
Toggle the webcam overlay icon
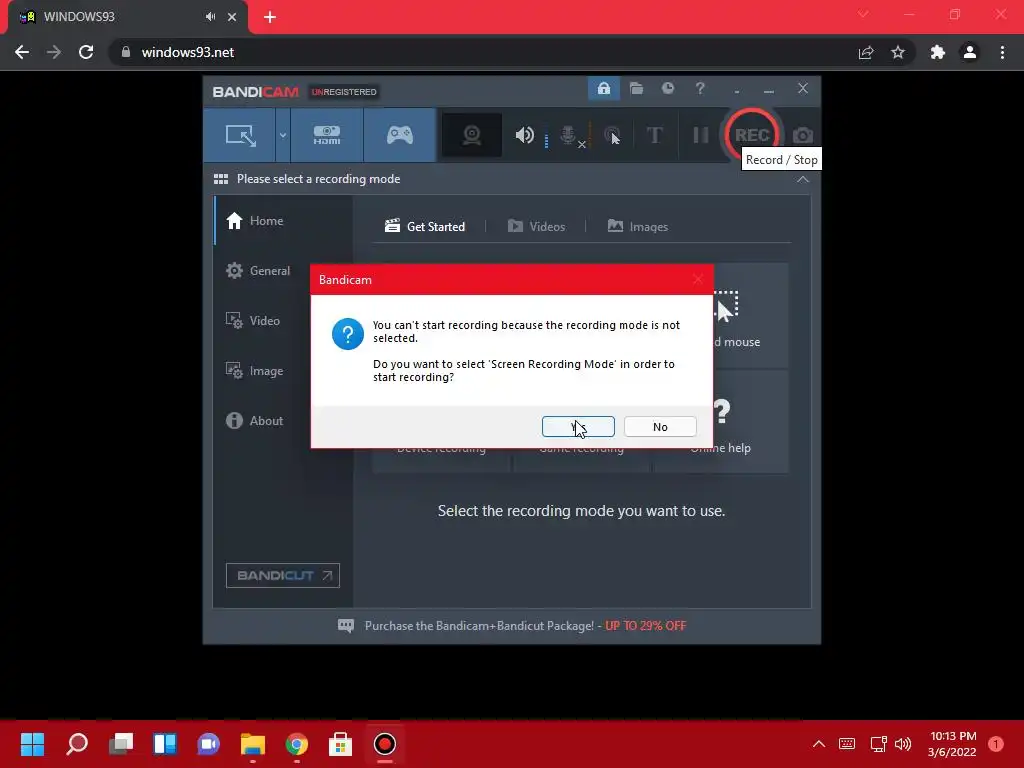point(472,135)
